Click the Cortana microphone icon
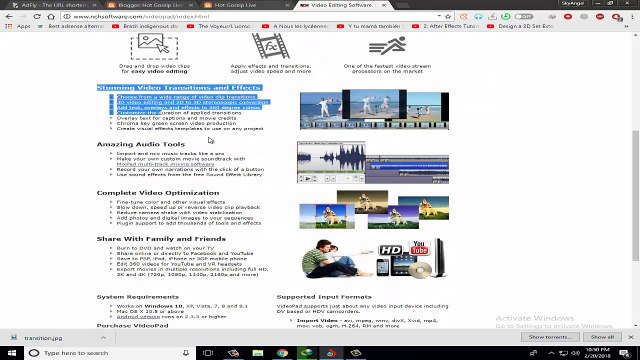Image resolution: width=640 pixels, height=360 pixels. 186,353
